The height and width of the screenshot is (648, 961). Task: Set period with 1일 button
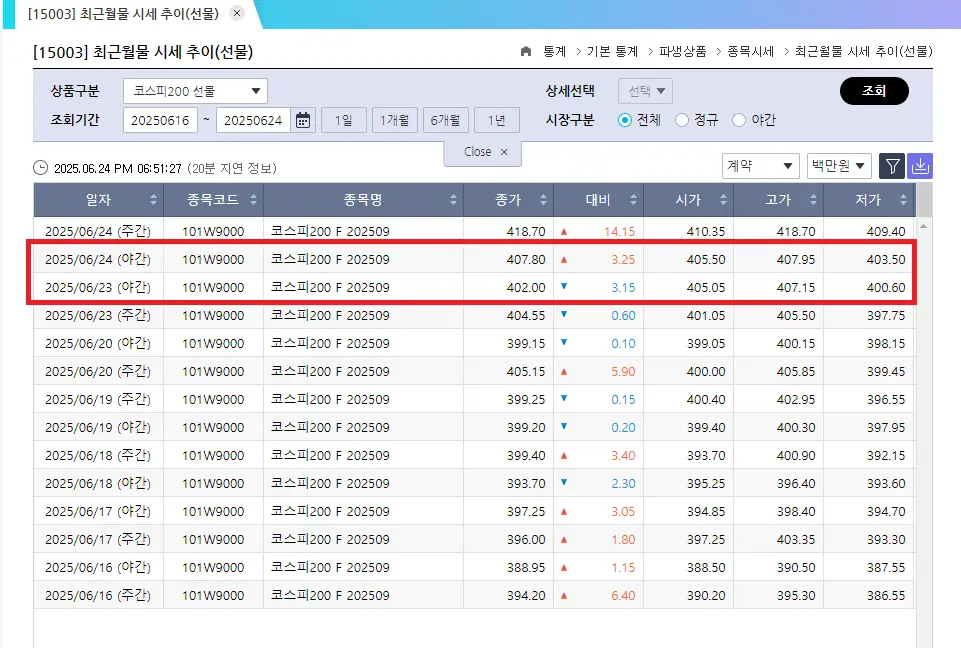[x=344, y=120]
